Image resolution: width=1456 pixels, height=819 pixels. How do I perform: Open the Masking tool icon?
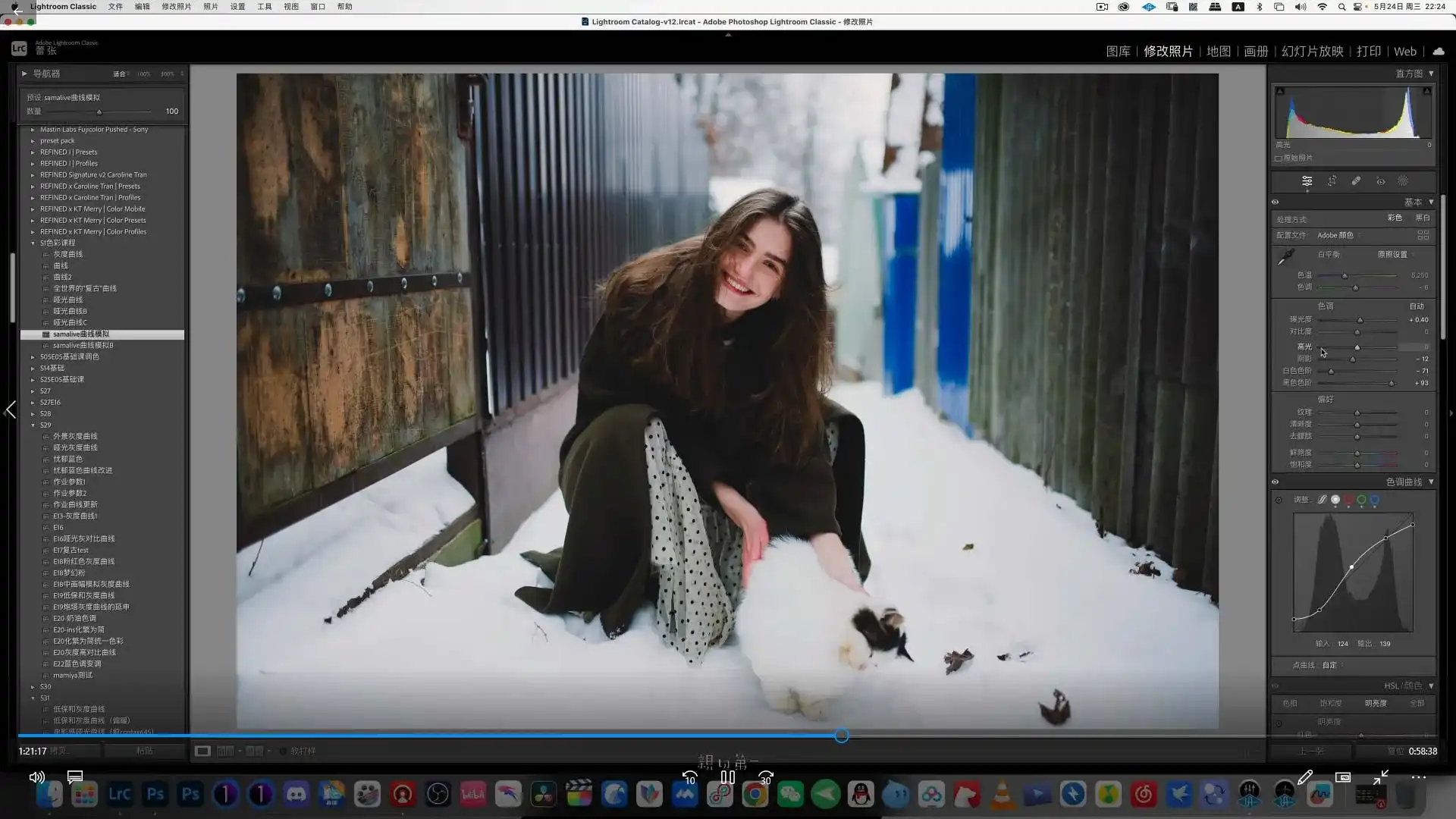(1403, 181)
